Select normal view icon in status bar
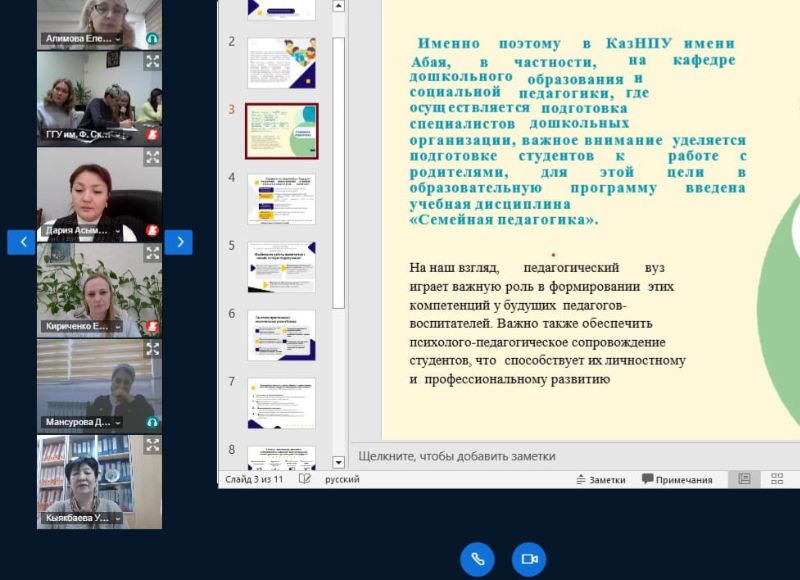Viewport: 800px width, 580px height. [x=744, y=479]
